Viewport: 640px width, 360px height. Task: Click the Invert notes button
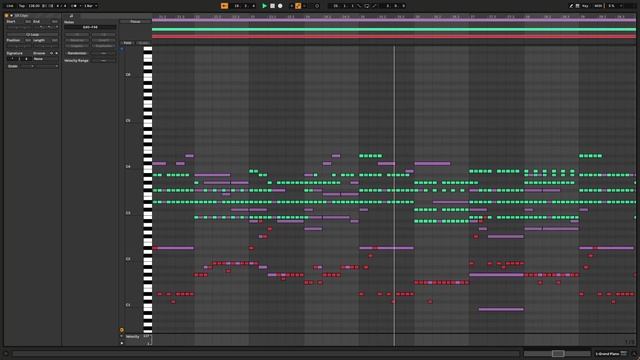[x=104, y=40]
